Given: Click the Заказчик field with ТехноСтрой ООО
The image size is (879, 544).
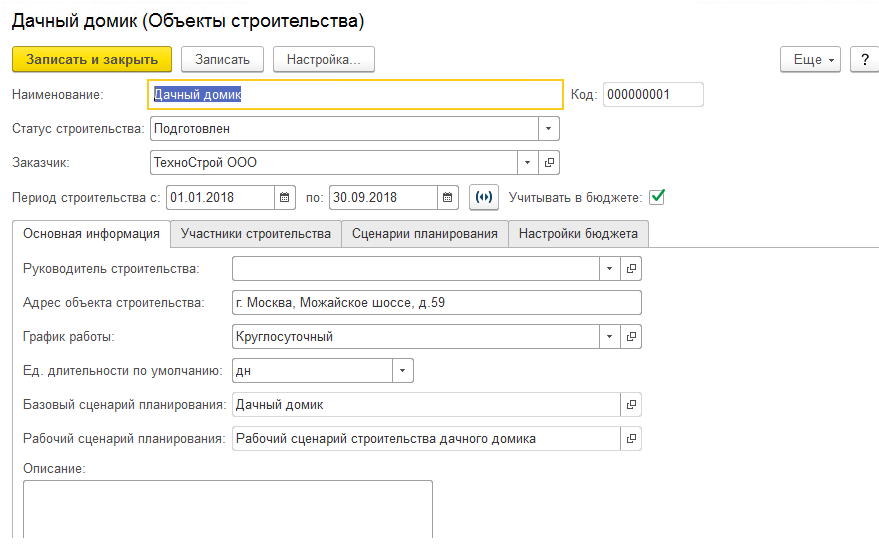Looking at the screenshot, I should 334,163.
